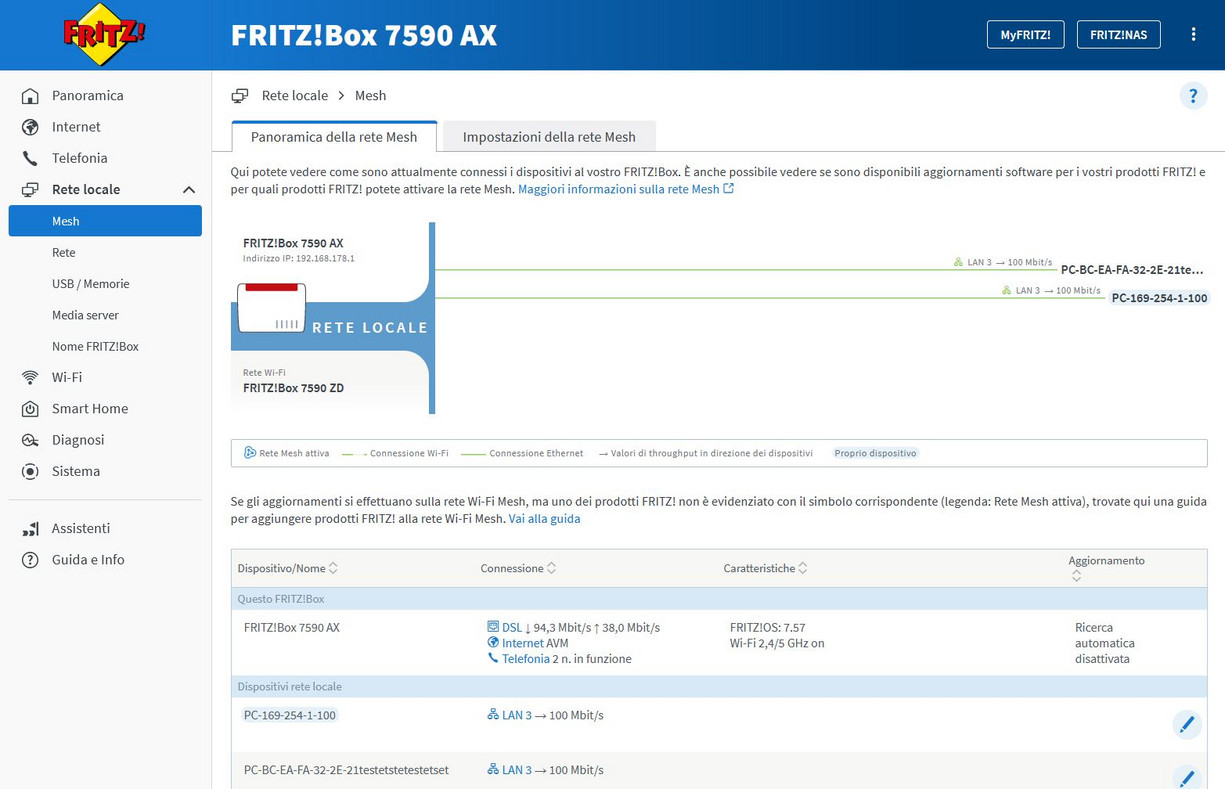Click the Assistenti wizard icon
Image resolution: width=1225 pixels, height=789 pixels.
coord(31,528)
